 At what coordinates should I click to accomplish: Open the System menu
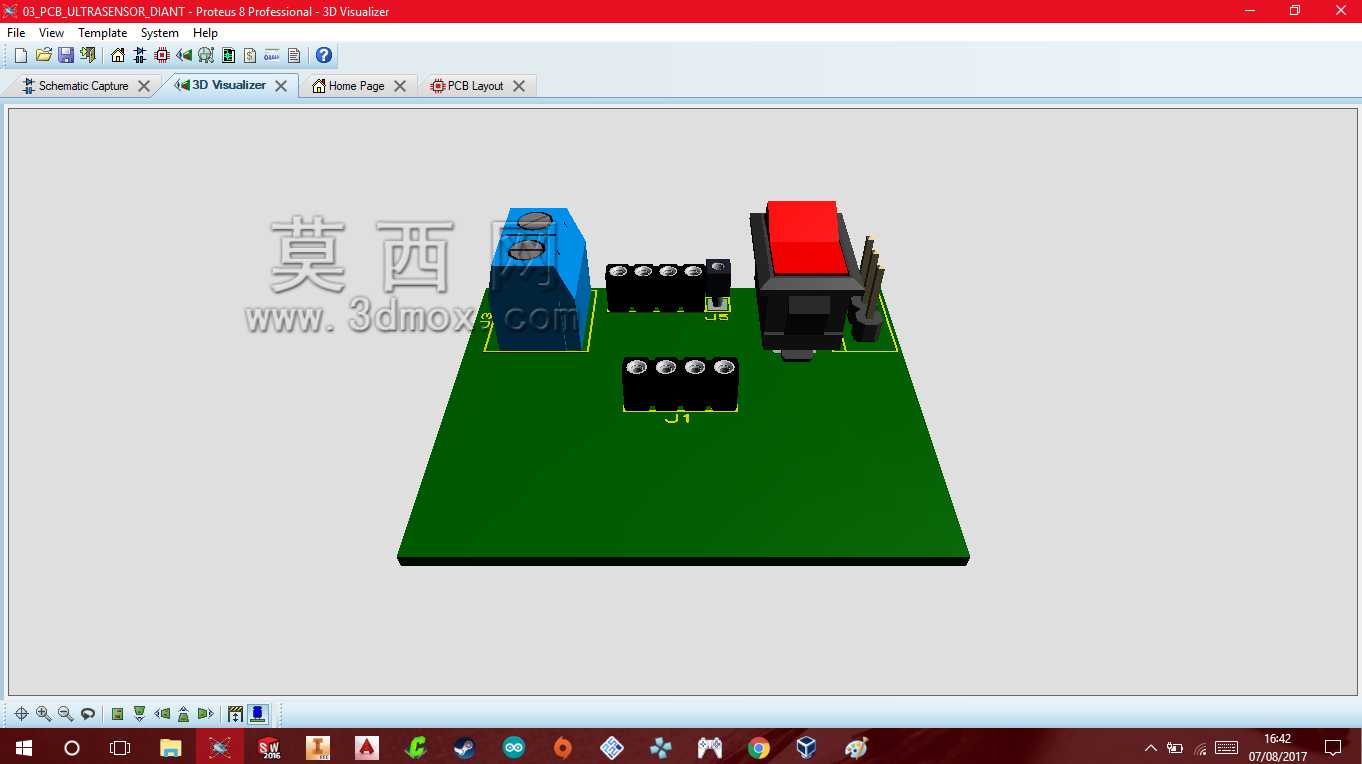(160, 33)
